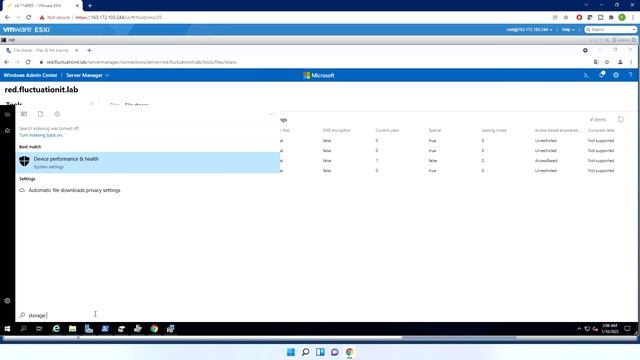
Task: Click the guest Windows Start button
Action: [x=7, y=329]
